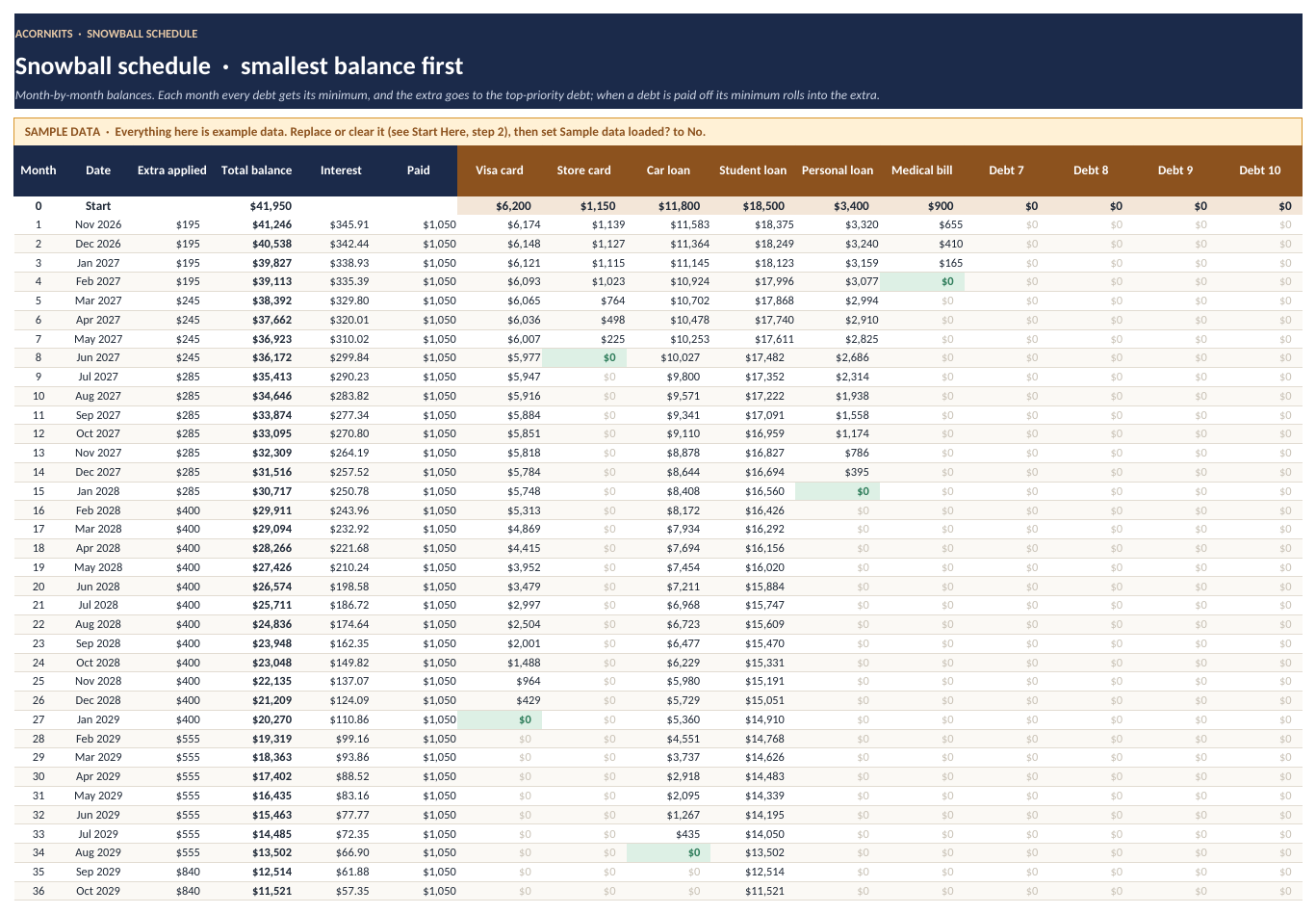Click the orange "SAMPLE DATA" notice banner
1316x914 pixels.
[658, 132]
